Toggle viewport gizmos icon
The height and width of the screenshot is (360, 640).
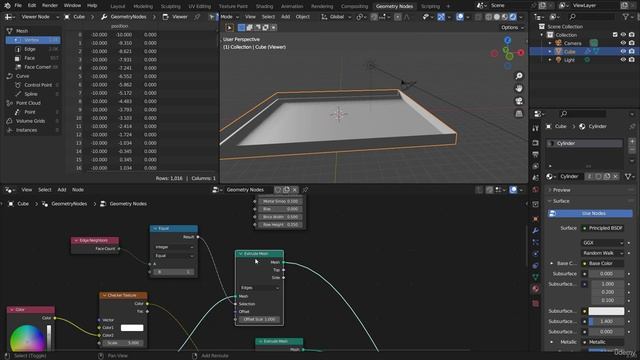pos(441,17)
